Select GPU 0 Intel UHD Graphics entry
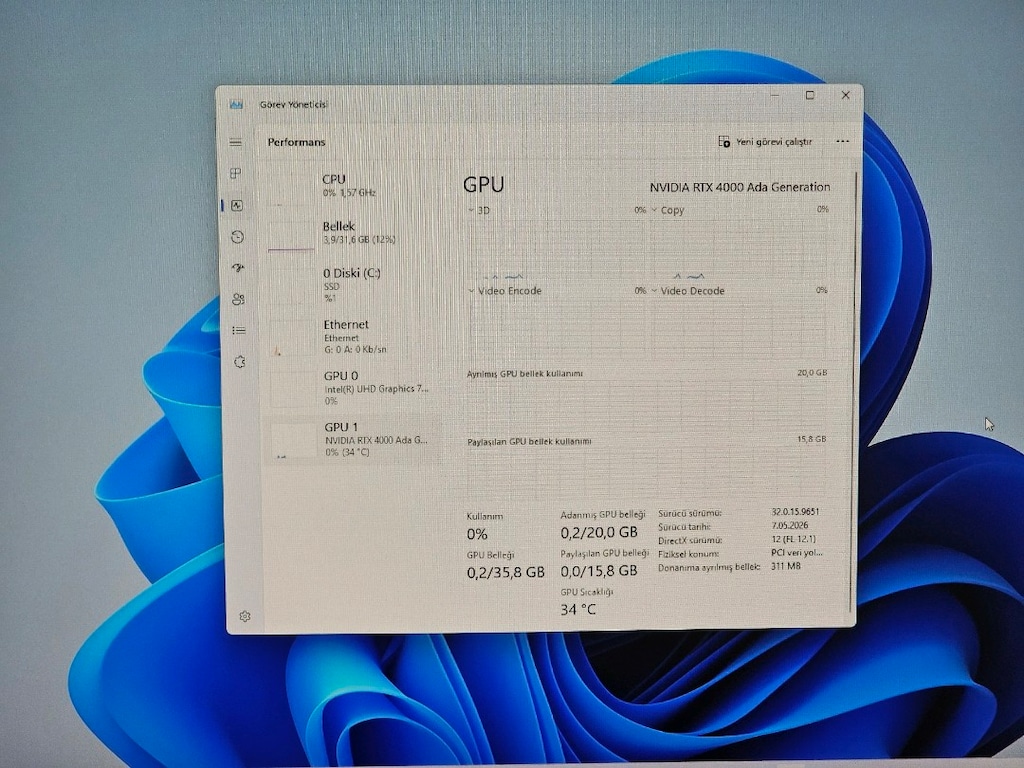 [354, 388]
